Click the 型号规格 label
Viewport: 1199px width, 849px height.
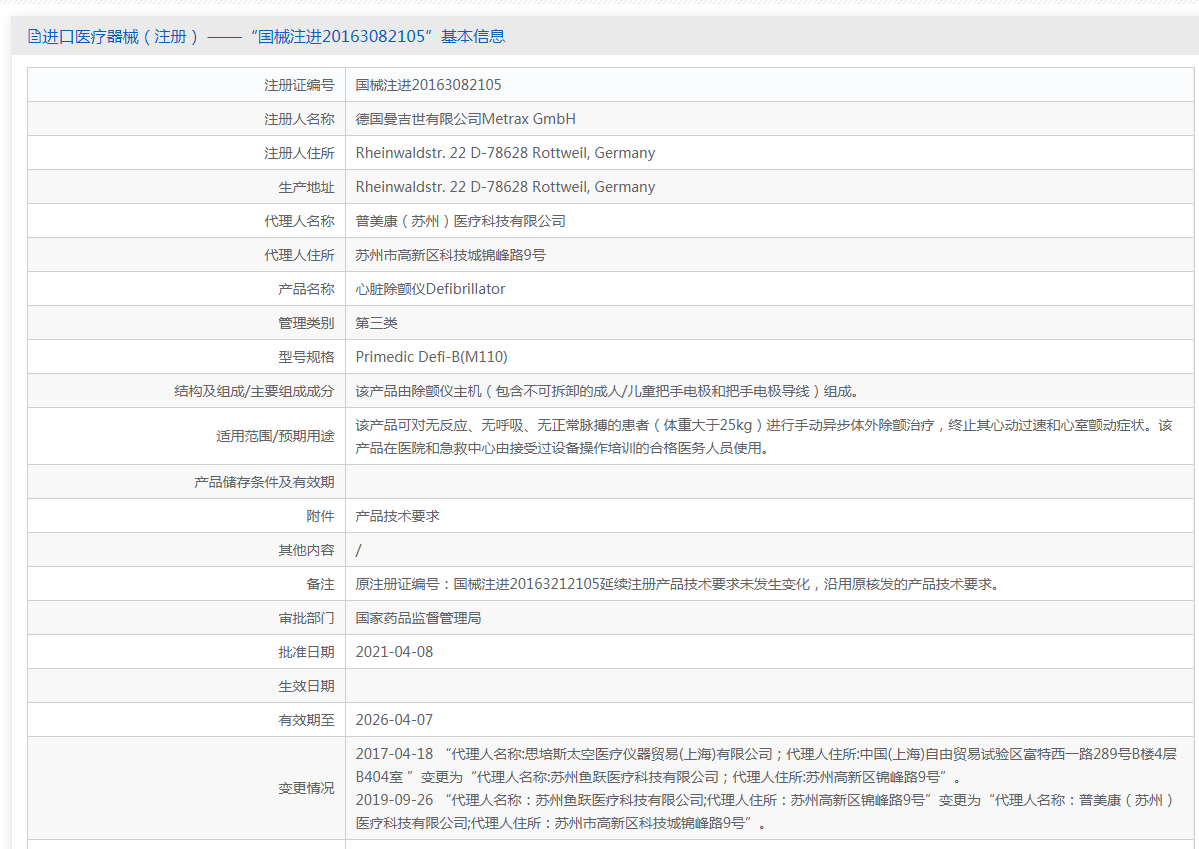[x=306, y=356]
